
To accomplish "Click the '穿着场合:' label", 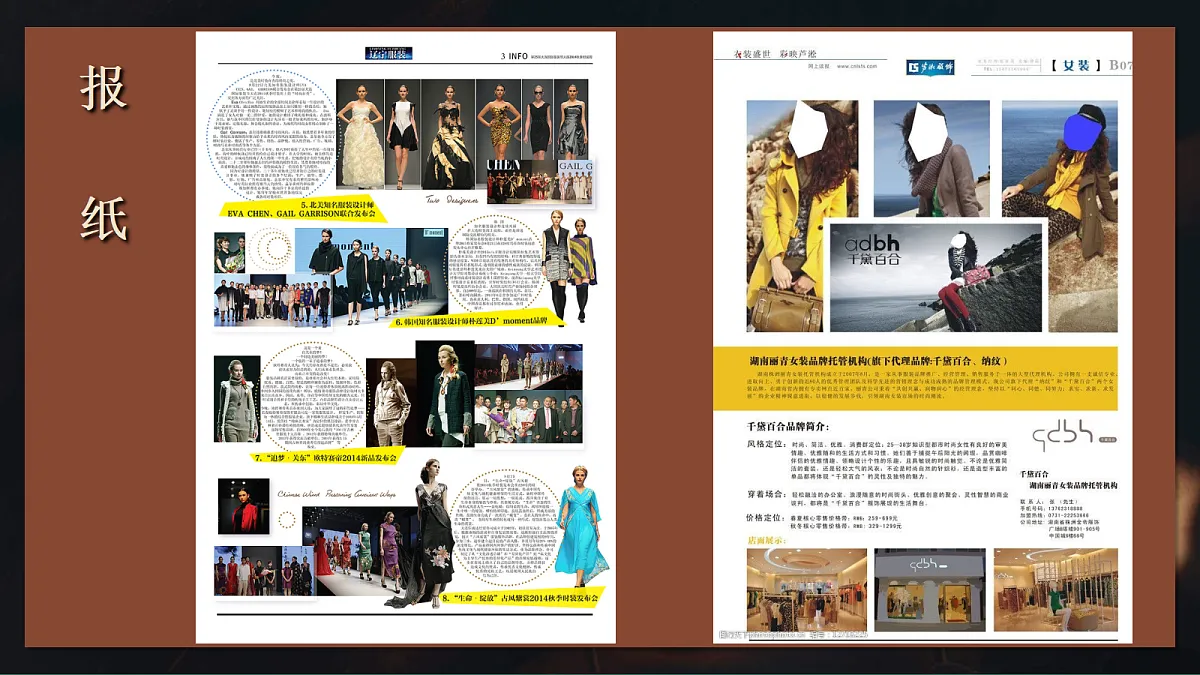I will tap(767, 494).
